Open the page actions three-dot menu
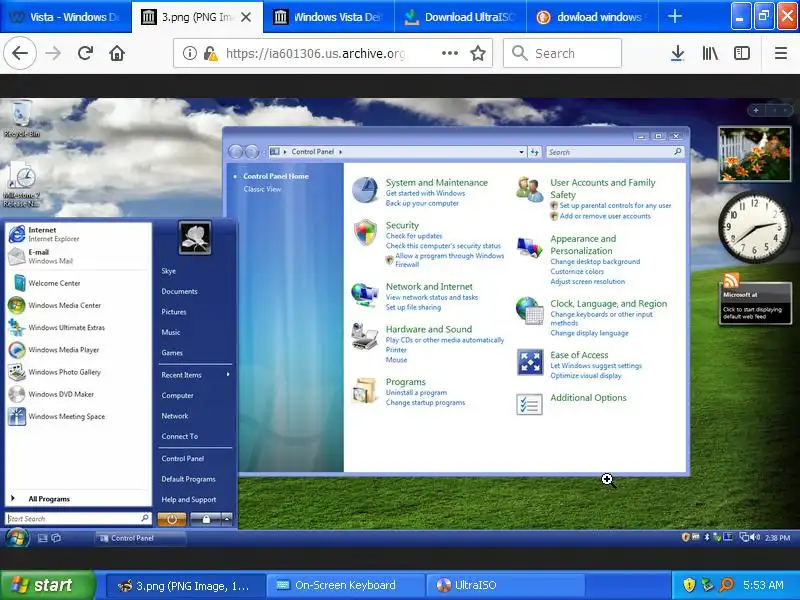 [x=449, y=53]
